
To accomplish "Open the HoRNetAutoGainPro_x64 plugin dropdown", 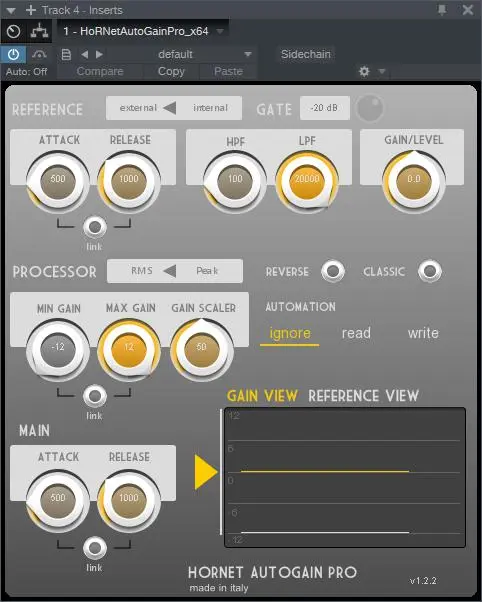I will click(220, 31).
